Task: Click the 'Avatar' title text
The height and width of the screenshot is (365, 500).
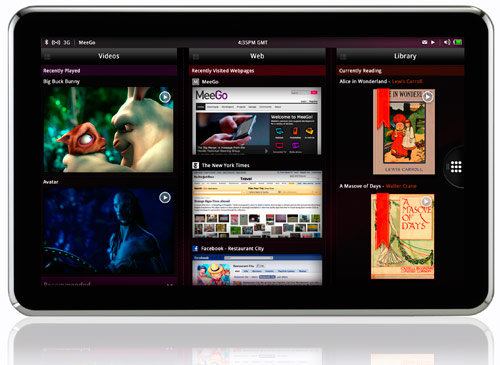Action: tap(51, 182)
